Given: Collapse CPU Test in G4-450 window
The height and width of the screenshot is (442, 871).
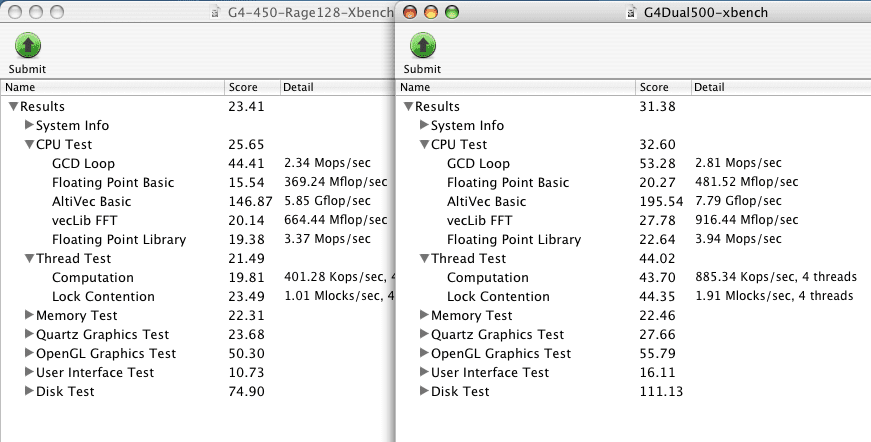Looking at the screenshot, I should pyautogui.click(x=29, y=144).
